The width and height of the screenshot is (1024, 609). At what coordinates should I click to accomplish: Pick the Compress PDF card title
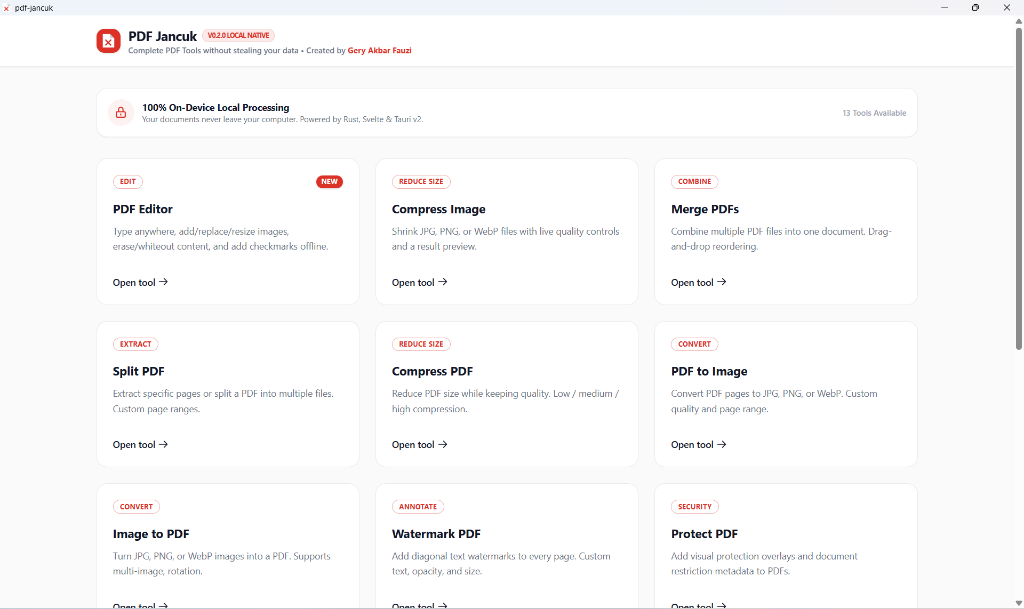[x=432, y=371]
